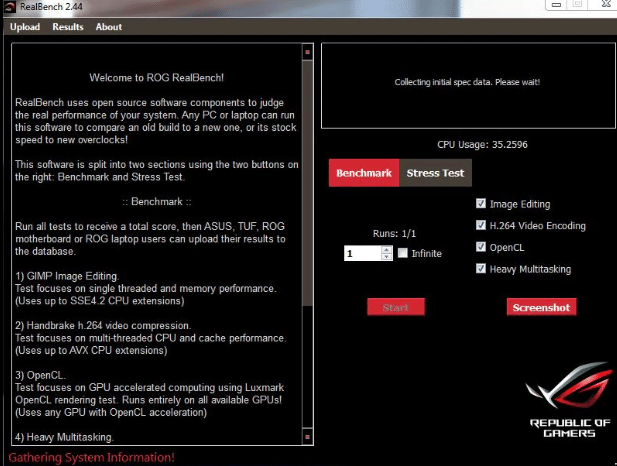The image size is (617, 466).
Task: Click the '4) Heavy Multitasking.' line
Action: pos(65,437)
